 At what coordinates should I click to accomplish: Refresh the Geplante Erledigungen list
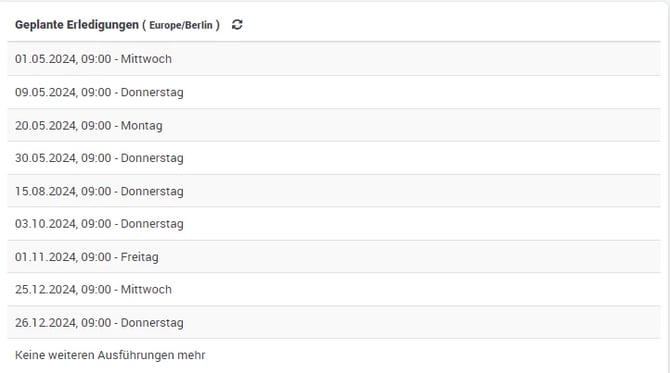pos(237,25)
